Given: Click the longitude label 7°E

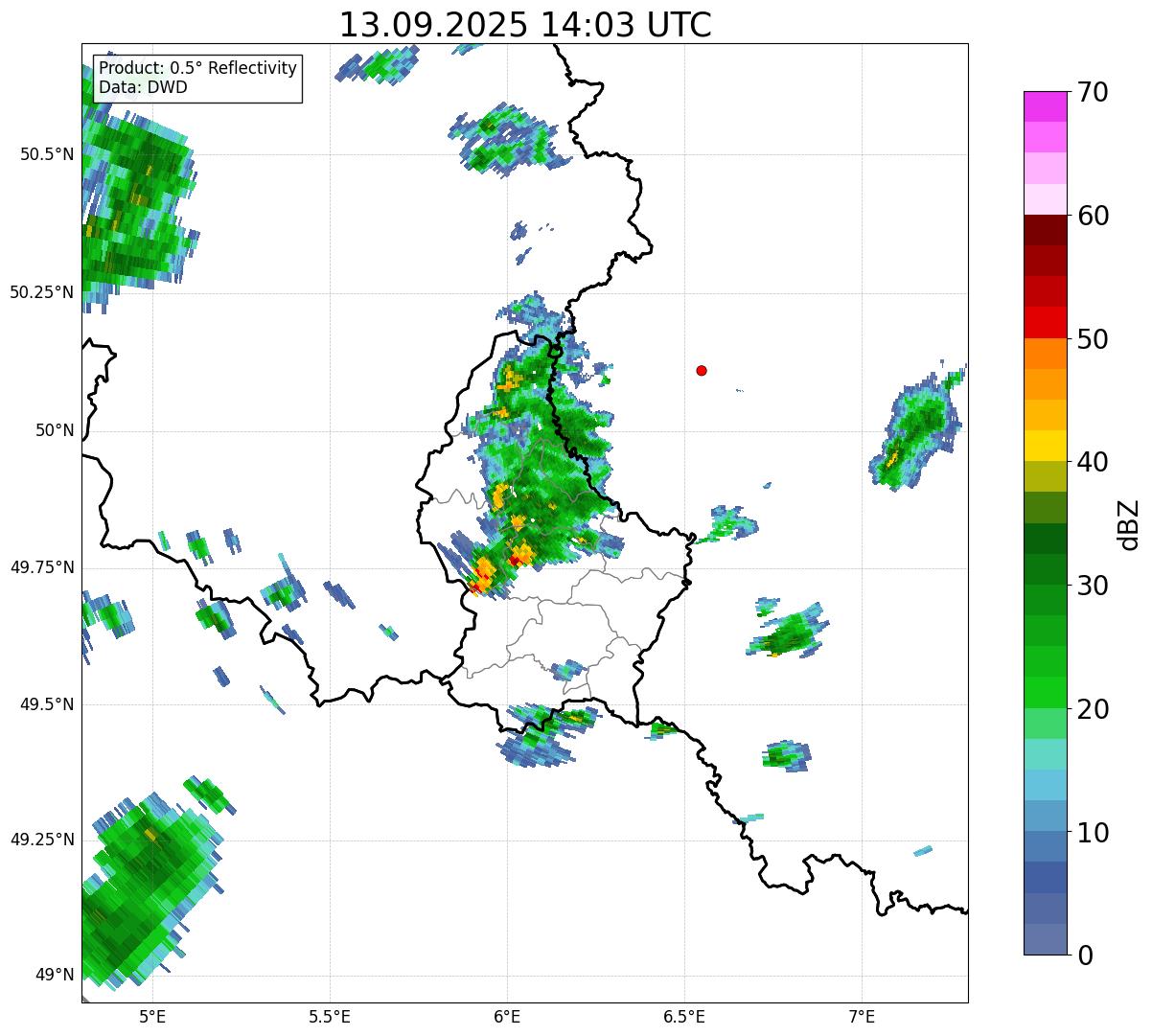Looking at the screenshot, I should pos(862,1016).
